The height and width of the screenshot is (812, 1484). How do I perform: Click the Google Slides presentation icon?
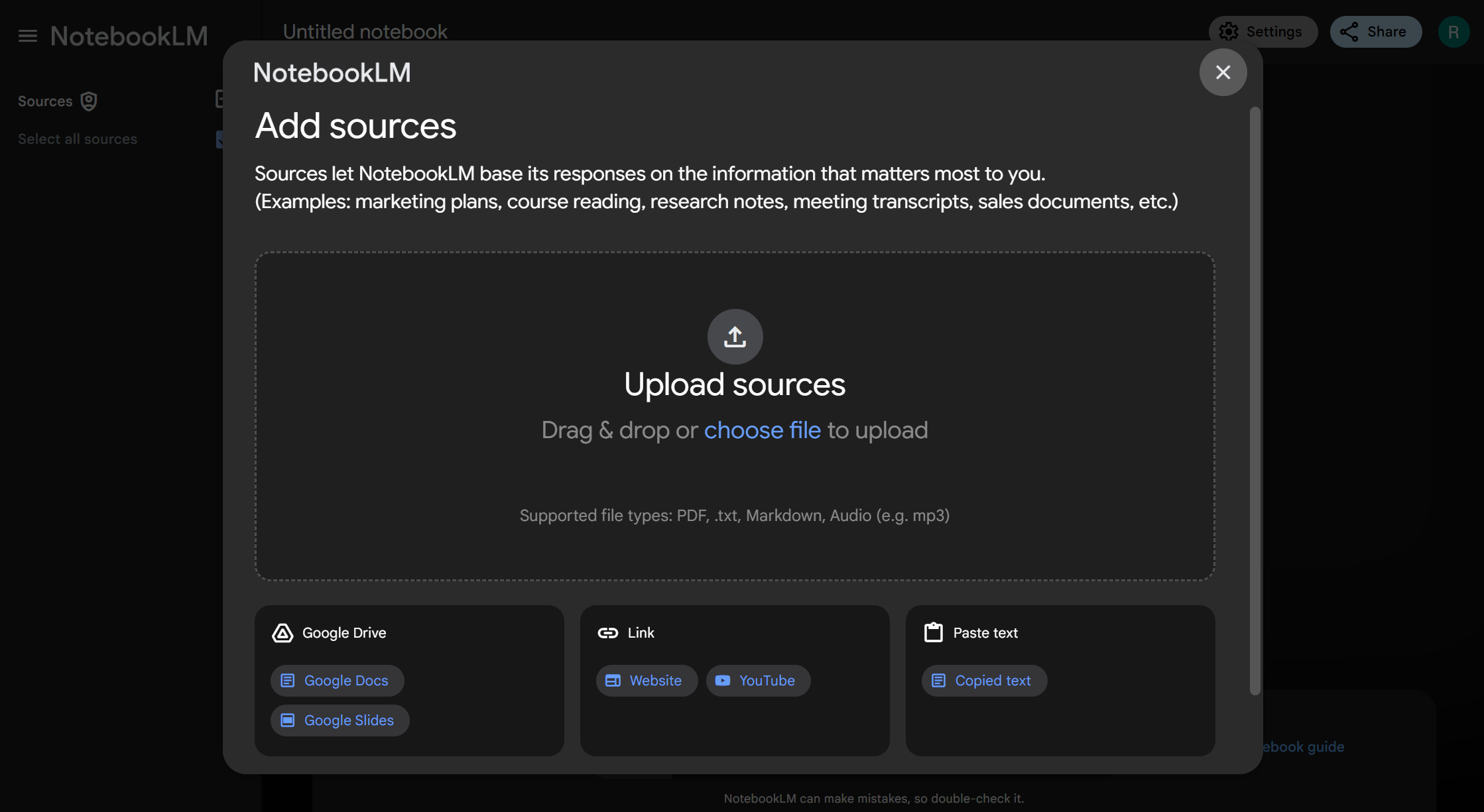coord(288,721)
